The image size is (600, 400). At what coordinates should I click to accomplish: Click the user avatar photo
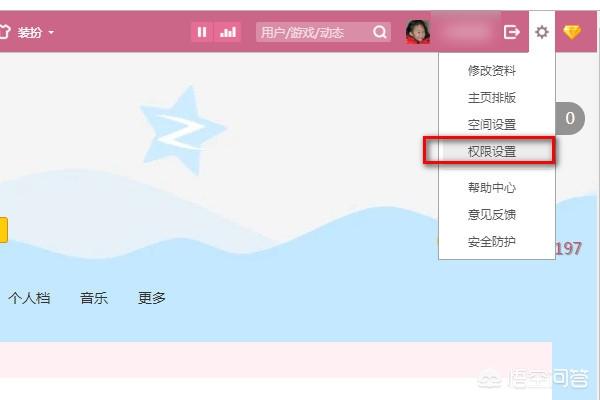(417, 32)
